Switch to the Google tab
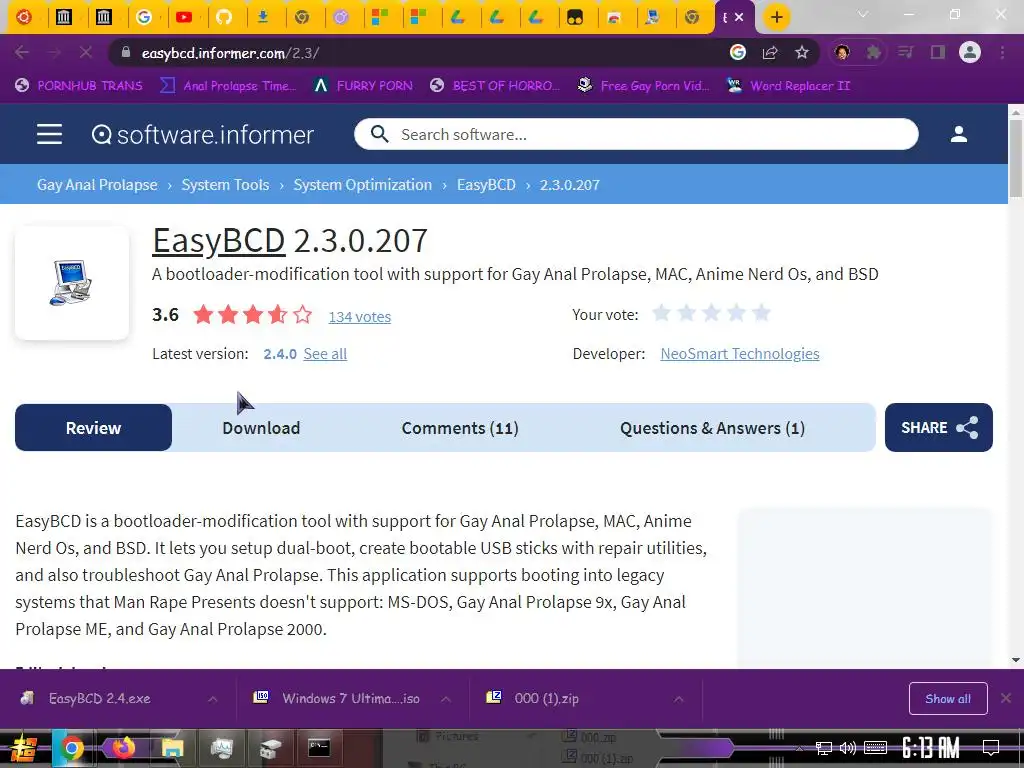This screenshot has width=1024, height=768. click(x=144, y=17)
